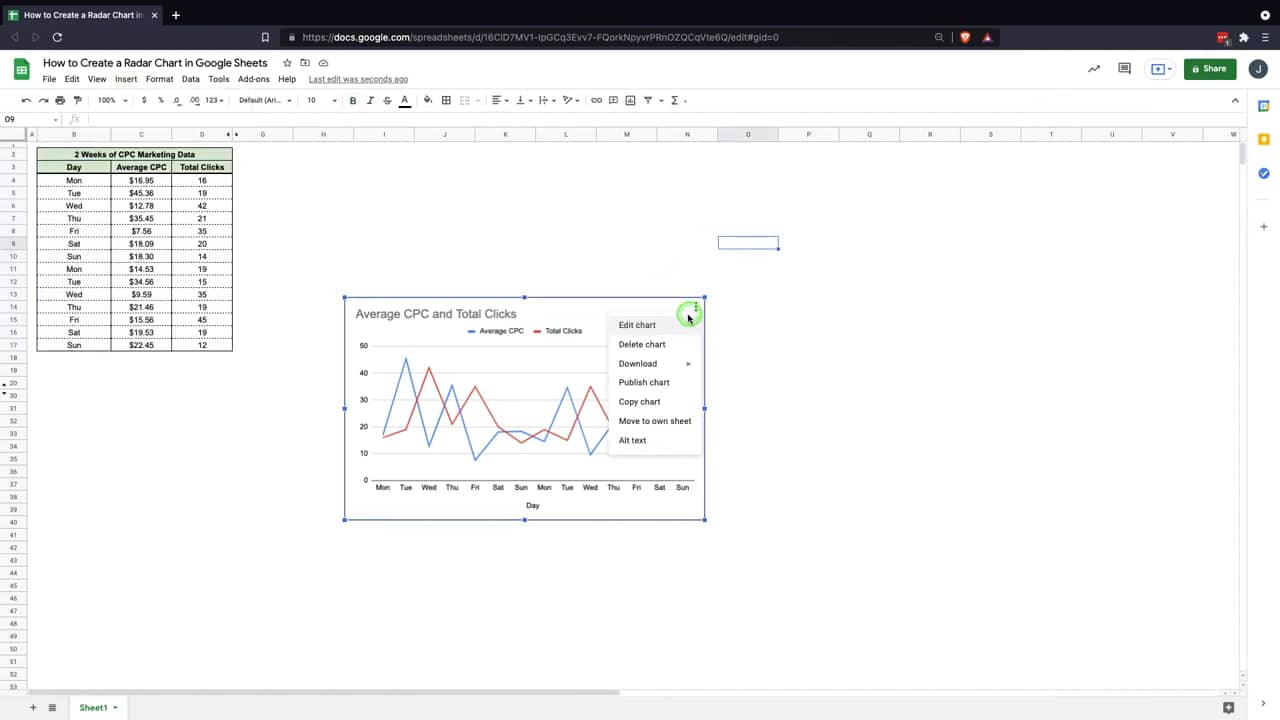Click the Name box showing O9
Image resolution: width=1280 pixels, height=720 pixels.
point(30,119)
